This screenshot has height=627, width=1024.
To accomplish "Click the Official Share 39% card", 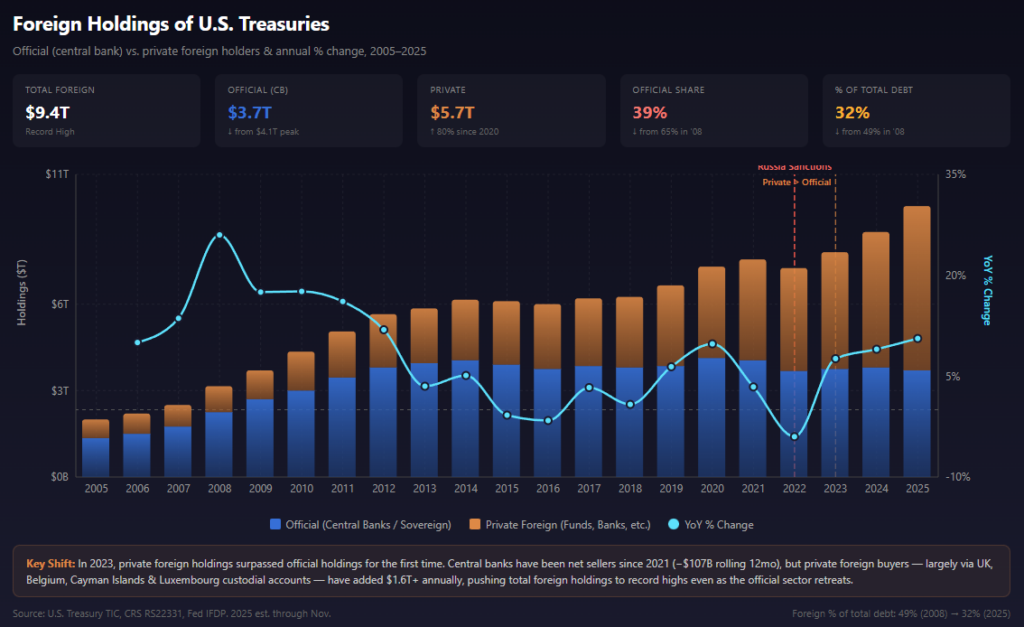I will pos(714,110).
